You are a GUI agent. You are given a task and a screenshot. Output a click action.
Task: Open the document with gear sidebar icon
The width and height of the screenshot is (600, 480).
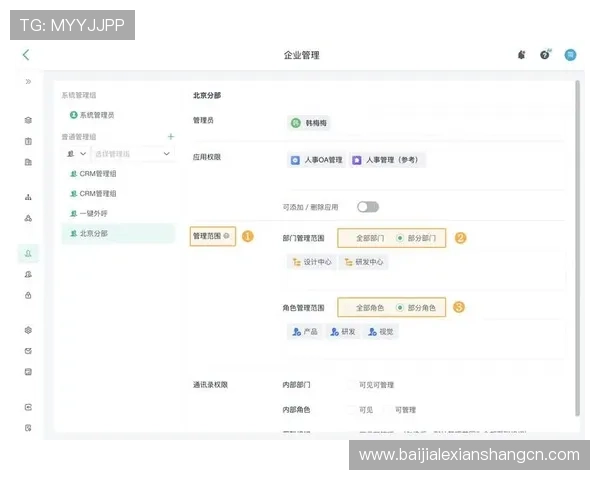coord(28,428)
